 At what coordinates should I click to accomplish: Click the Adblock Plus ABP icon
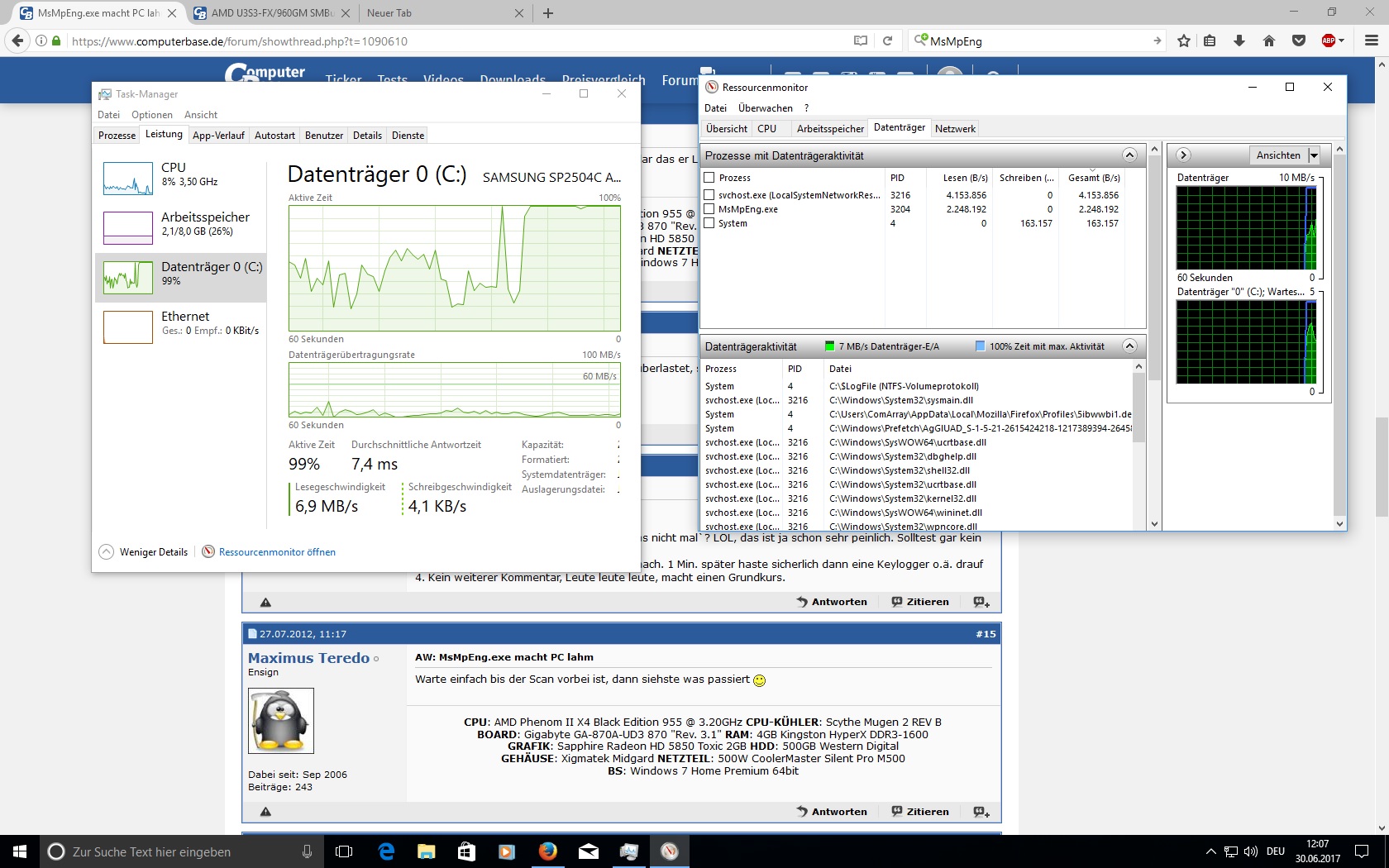(x=1329, y=41)
